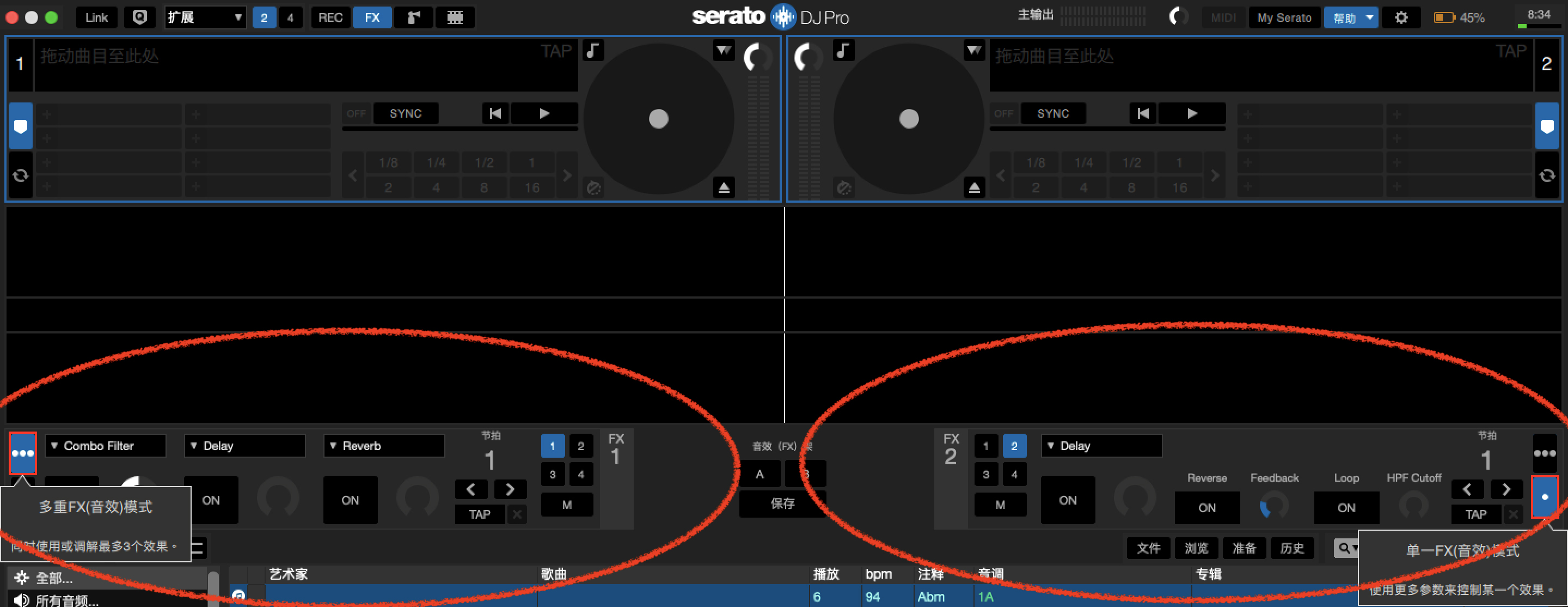Switch to the 浏览 browse tab
Image resolution: width=1568 pixels, height=607 pixels.
pos(1196,548)
